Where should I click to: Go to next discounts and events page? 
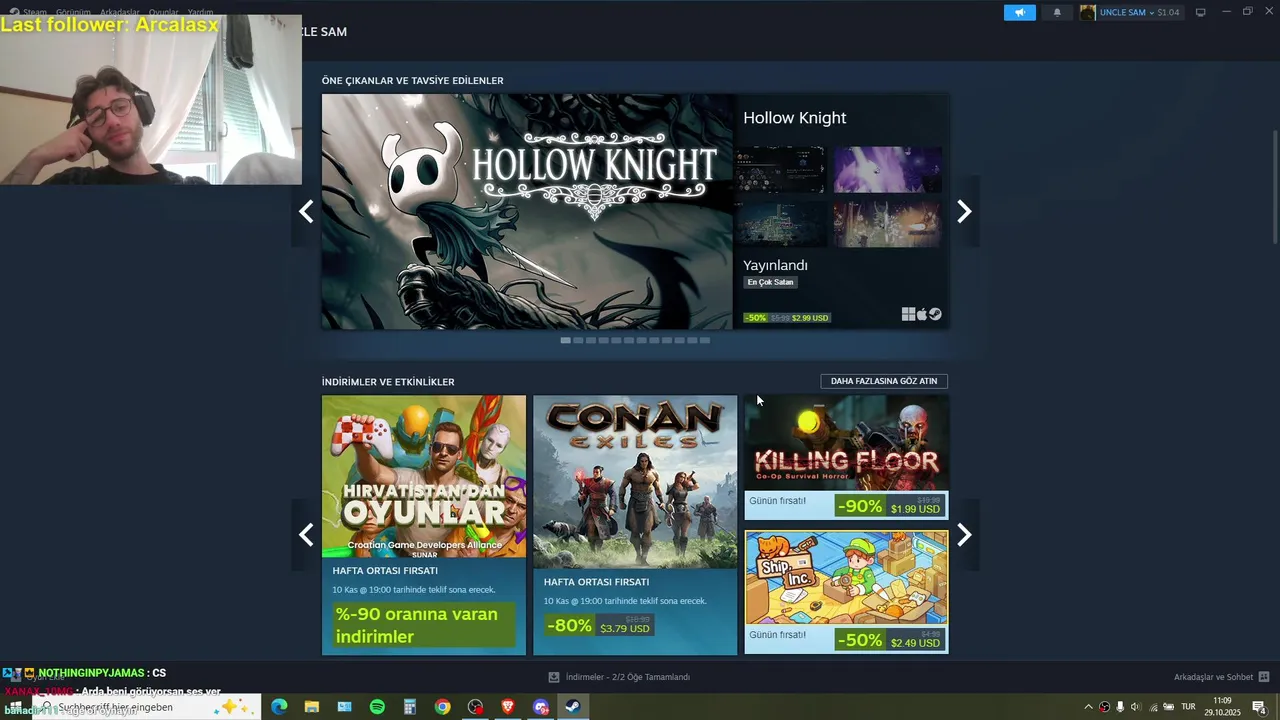(964, 535)
